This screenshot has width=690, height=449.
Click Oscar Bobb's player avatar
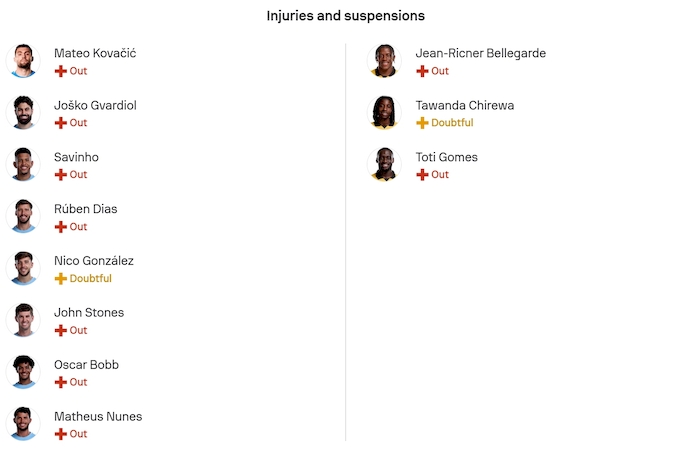(x=22, y=372)
